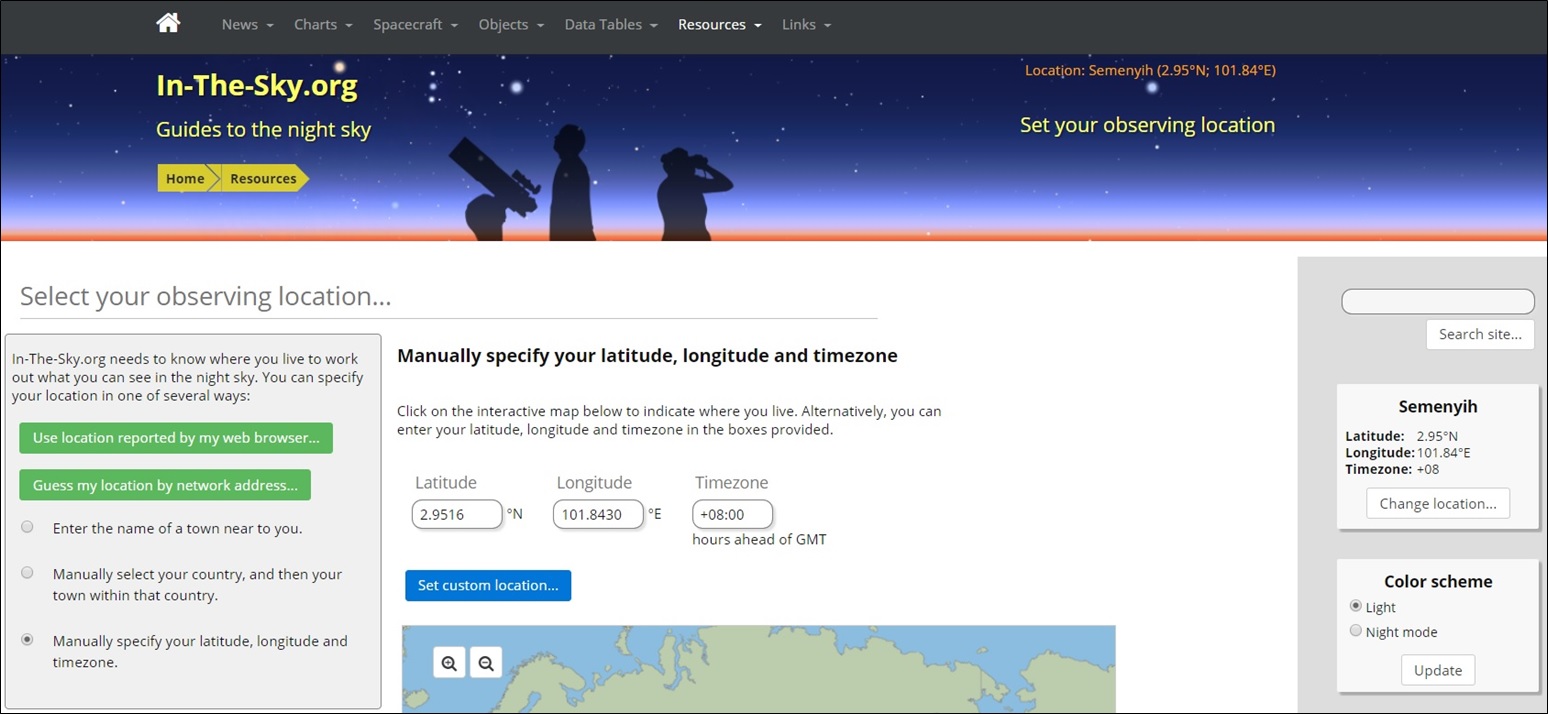Click the 'Set custom location...' button
1548x714 pixels.
(x=488, y=585)
